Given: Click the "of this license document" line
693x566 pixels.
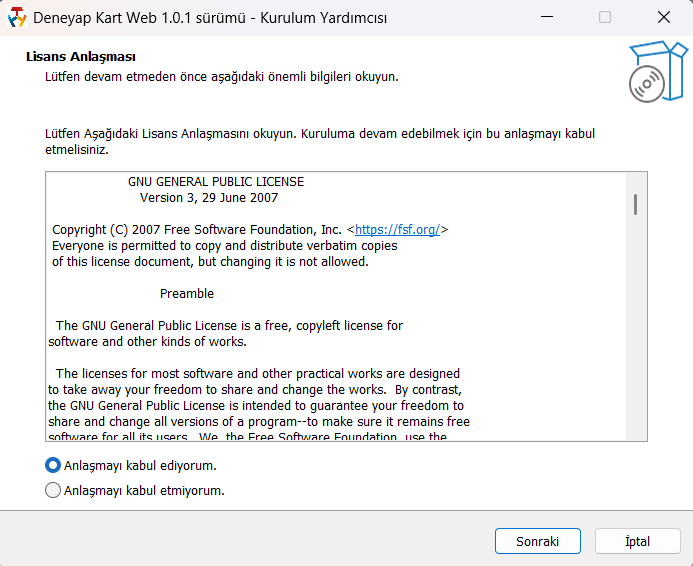Looking at the screenshot, I should click(x=210, y=262).
